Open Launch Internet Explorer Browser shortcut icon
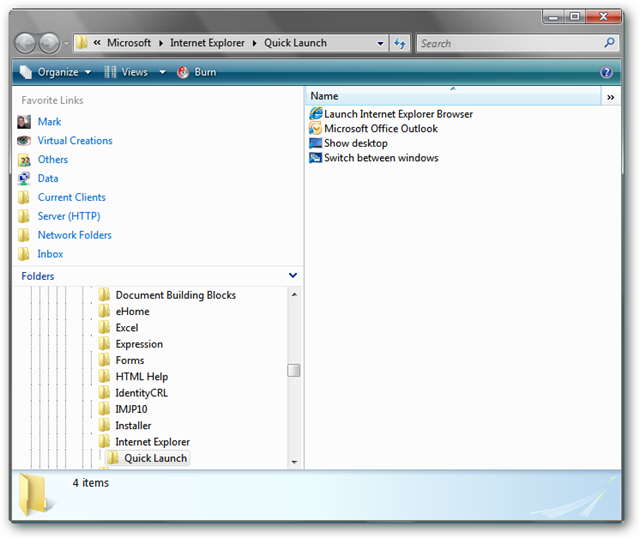 pyautogui.click(x=316, y=114)
